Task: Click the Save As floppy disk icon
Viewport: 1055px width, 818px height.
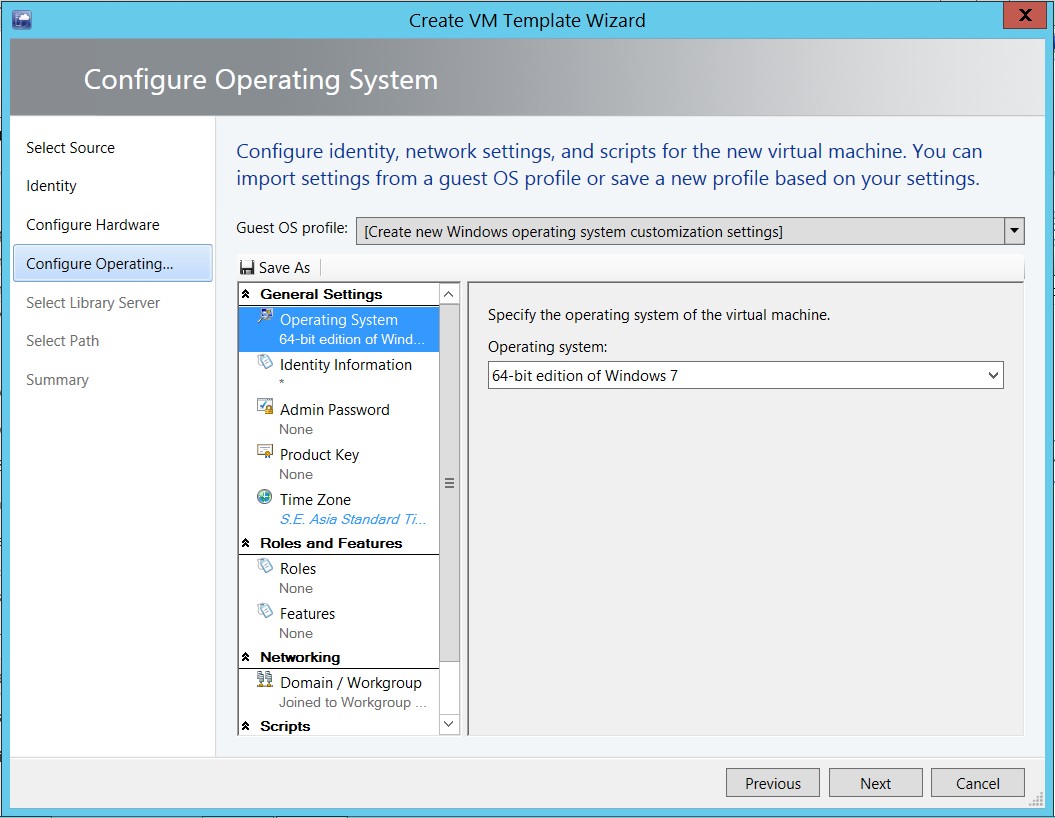Action: (247, 268)
